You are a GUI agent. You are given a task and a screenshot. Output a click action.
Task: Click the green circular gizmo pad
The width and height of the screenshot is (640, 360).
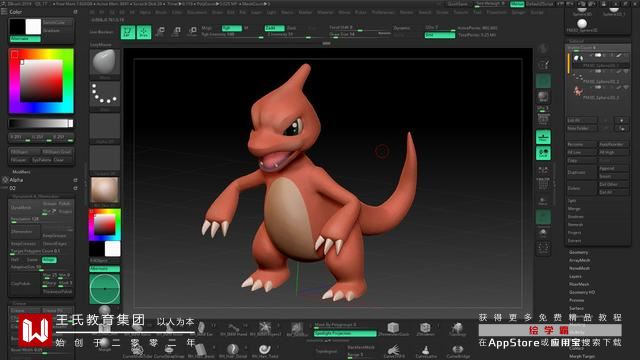[105, 289]
